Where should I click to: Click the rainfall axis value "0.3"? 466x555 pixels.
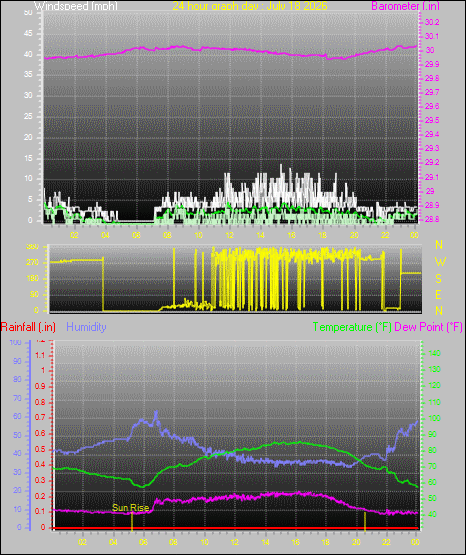[x=40, y=481]
